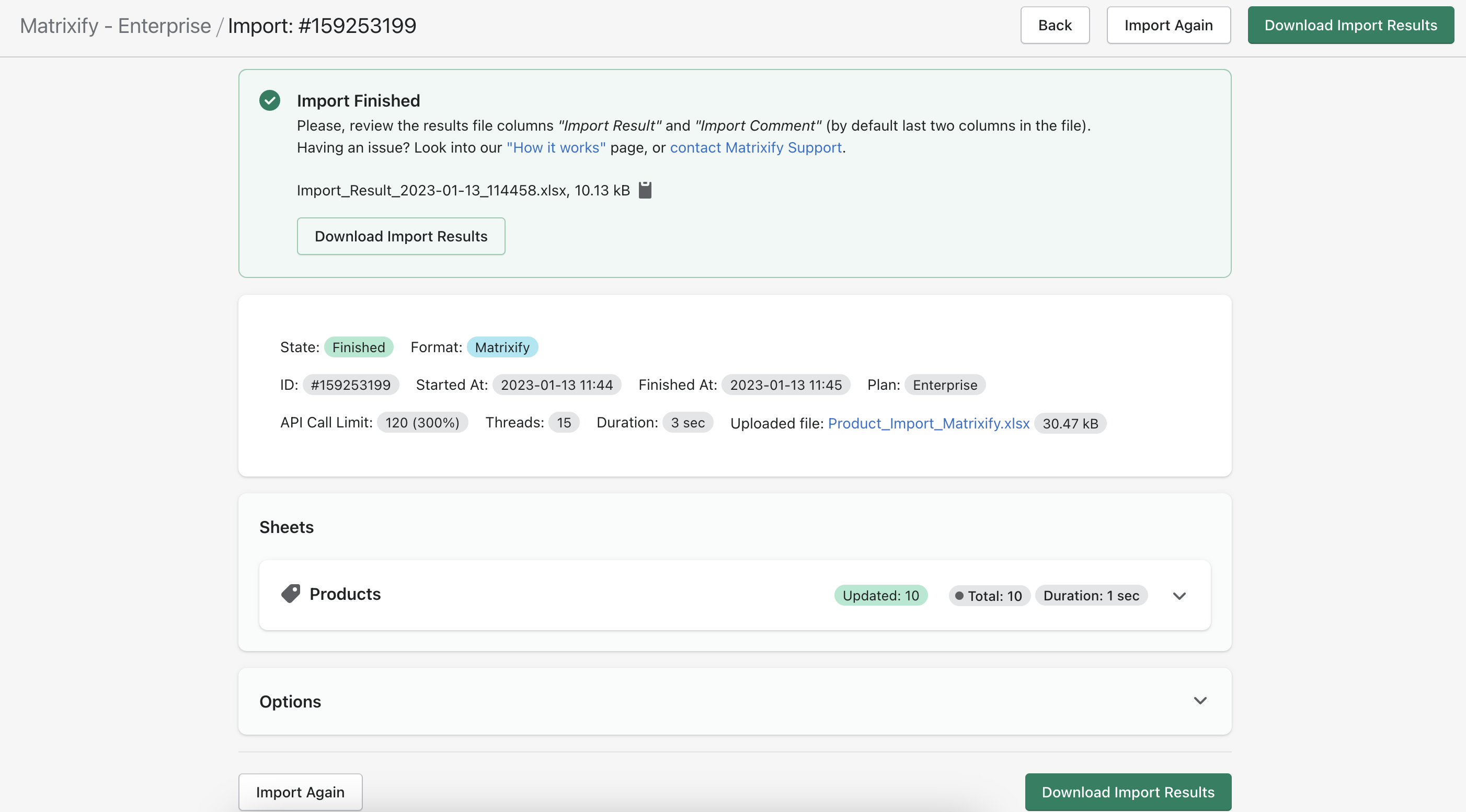Click Import Again at the top
The width and height of the screenshot is (1466, 812).
pyautogui.click(x=1169, y=25)
